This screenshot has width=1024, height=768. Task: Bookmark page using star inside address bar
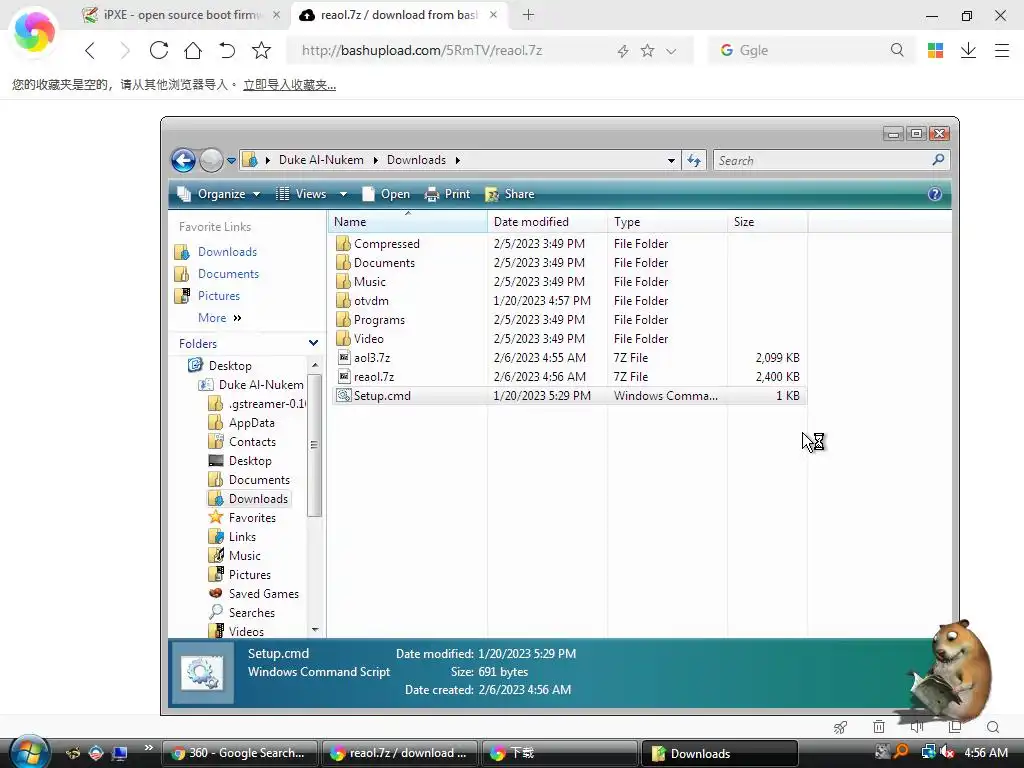647,50
